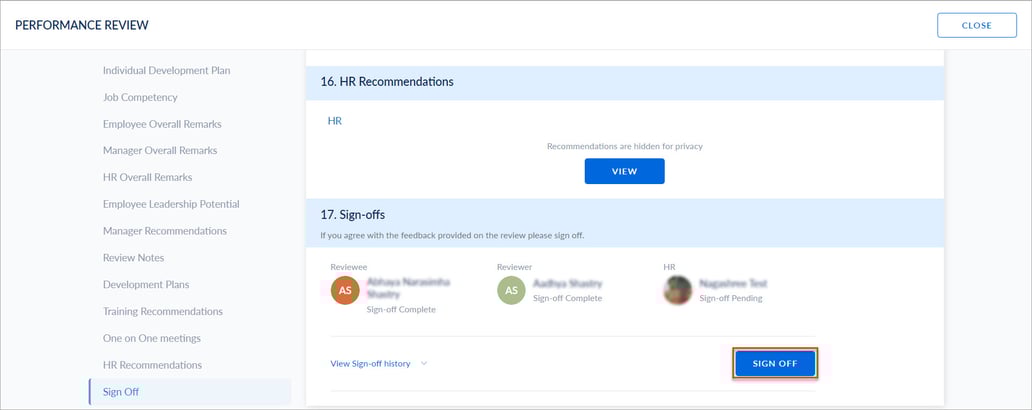Click VIEW to reveal HR recommendations

tap(624, 171)
